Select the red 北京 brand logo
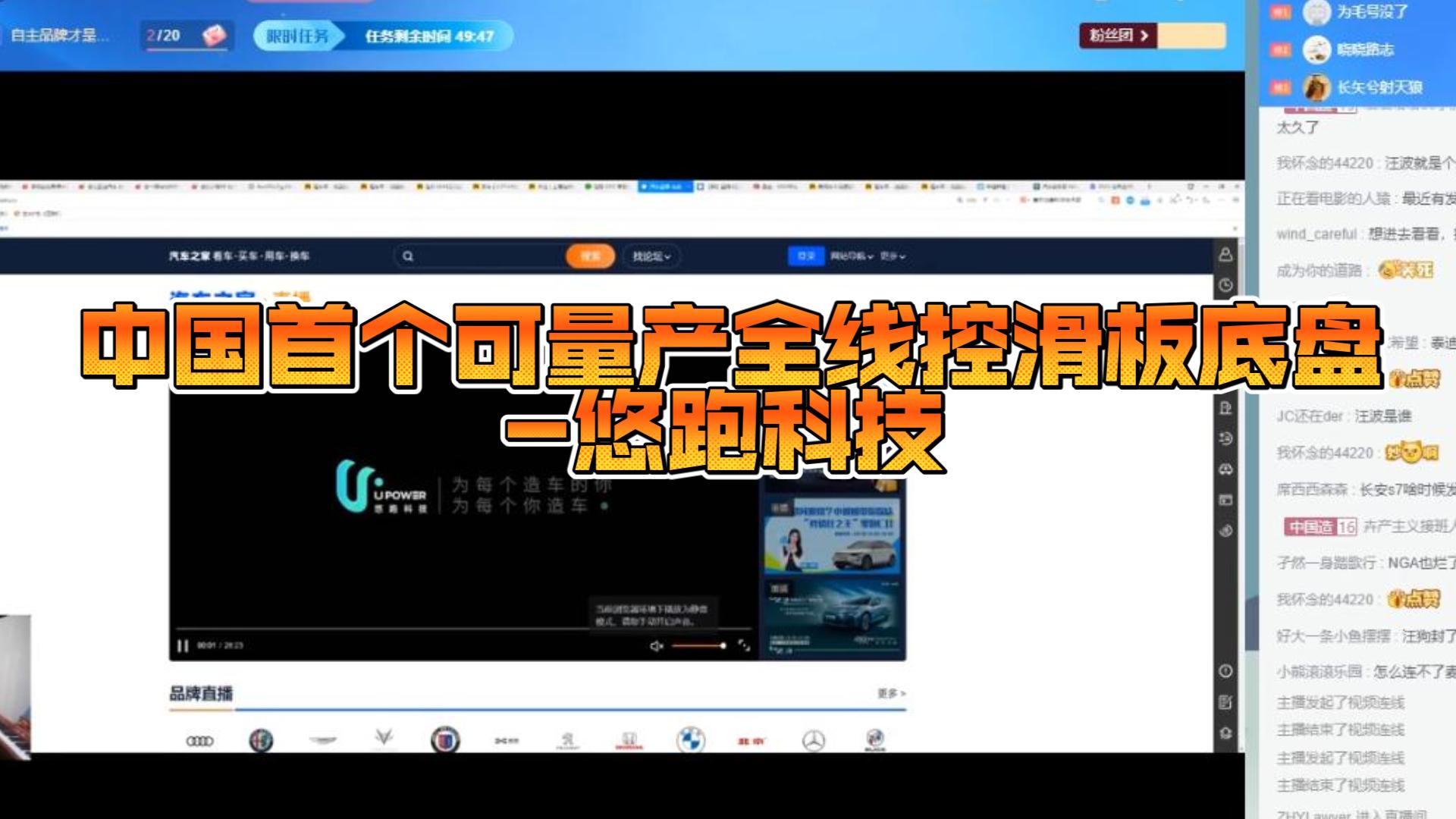 (751, 741)
